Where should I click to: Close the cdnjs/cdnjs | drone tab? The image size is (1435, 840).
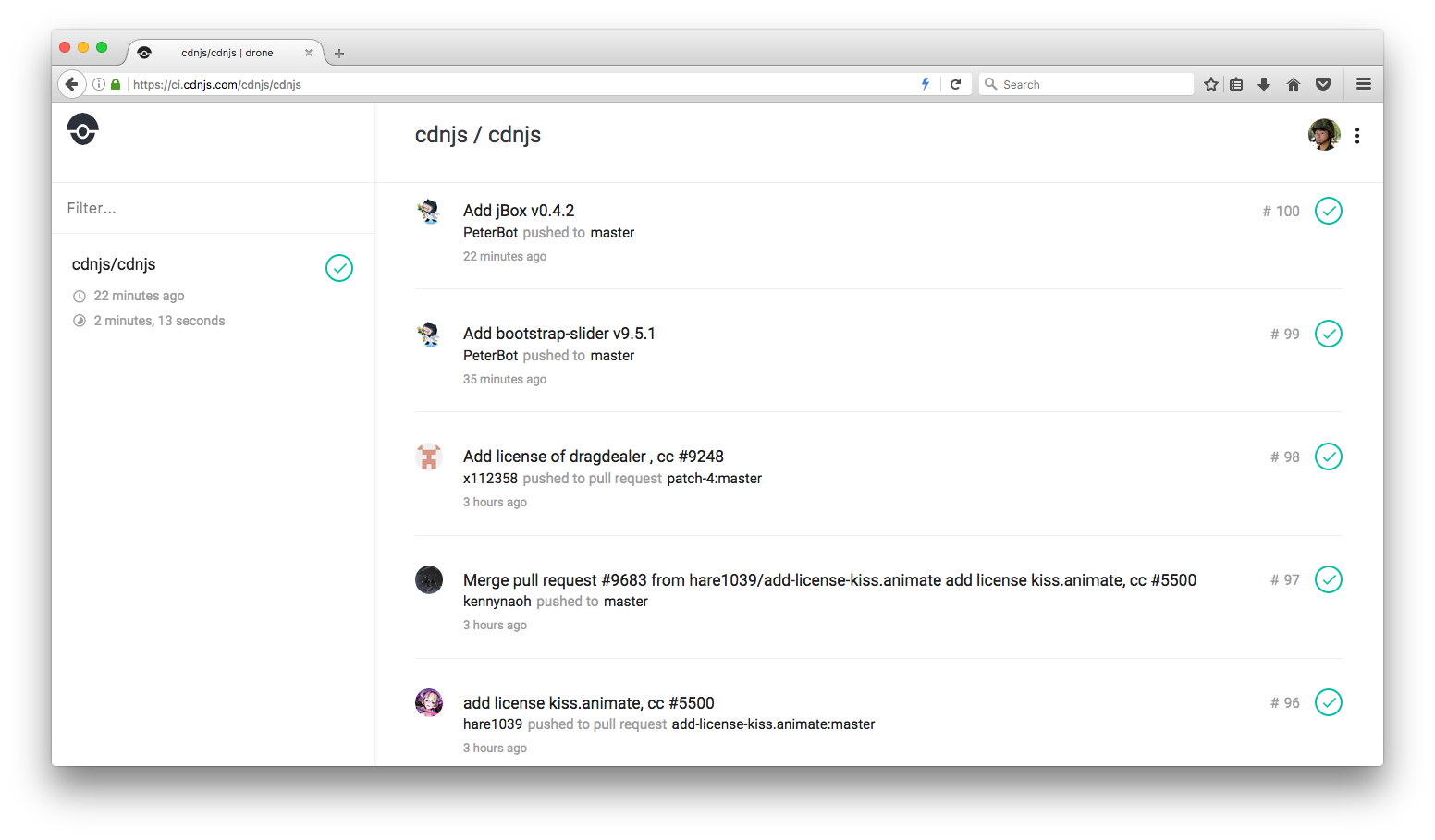pos(309,53)
